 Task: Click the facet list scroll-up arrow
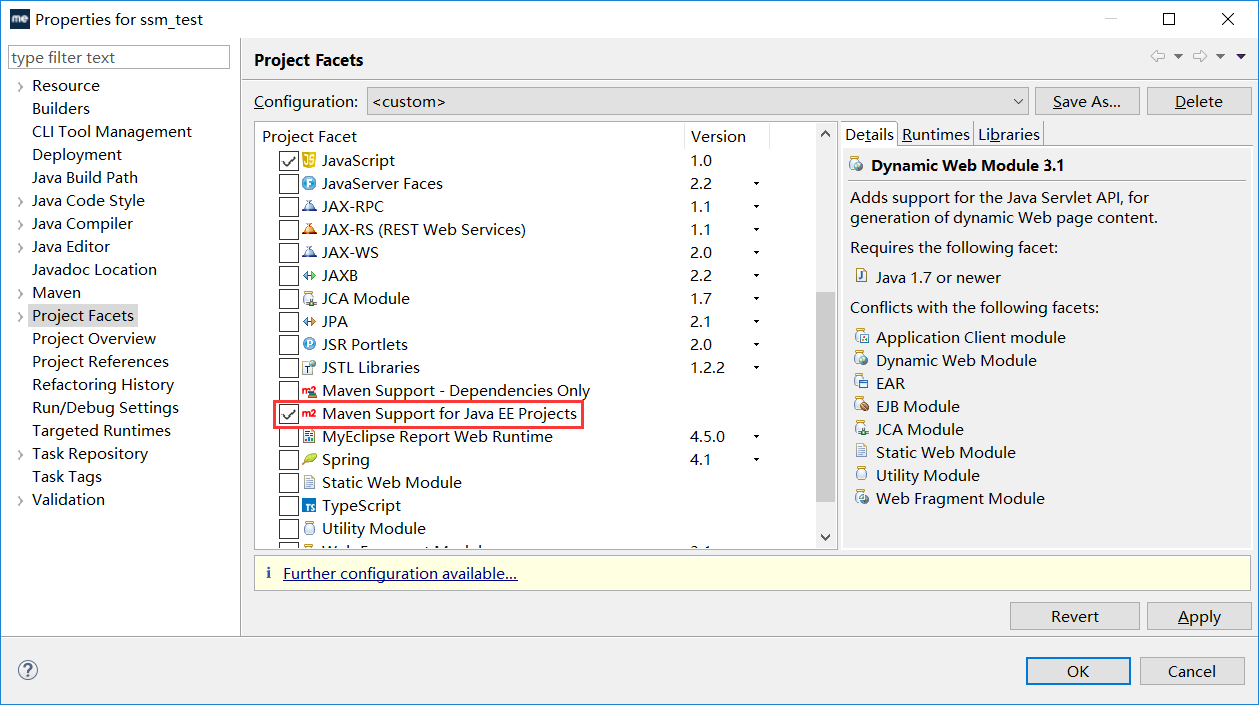click(825, 133)
